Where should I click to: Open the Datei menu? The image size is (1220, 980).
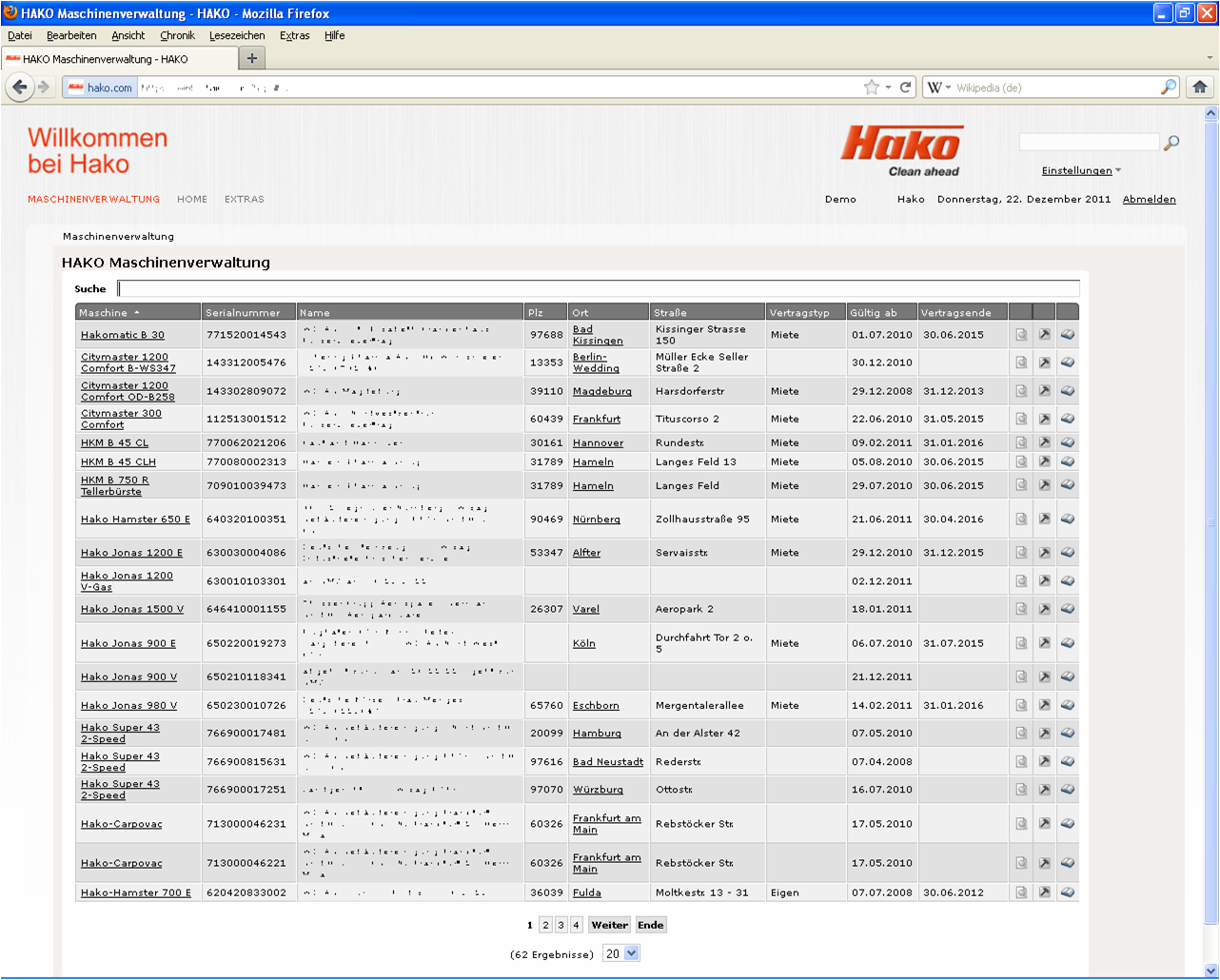tap(20, 36)
